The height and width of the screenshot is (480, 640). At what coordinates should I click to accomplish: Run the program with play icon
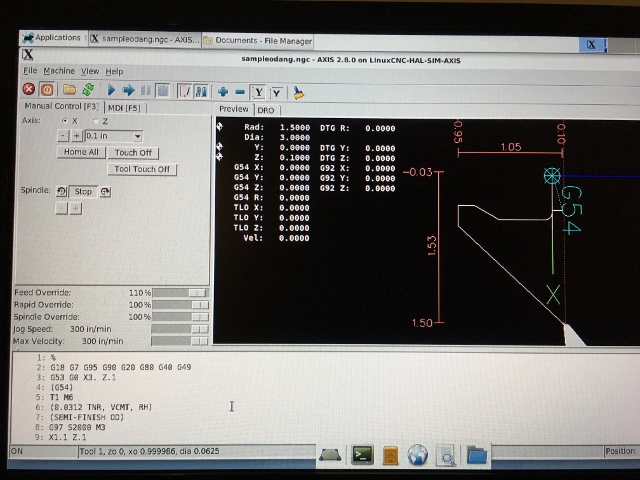pyautogui.click(x=111, y=90)
